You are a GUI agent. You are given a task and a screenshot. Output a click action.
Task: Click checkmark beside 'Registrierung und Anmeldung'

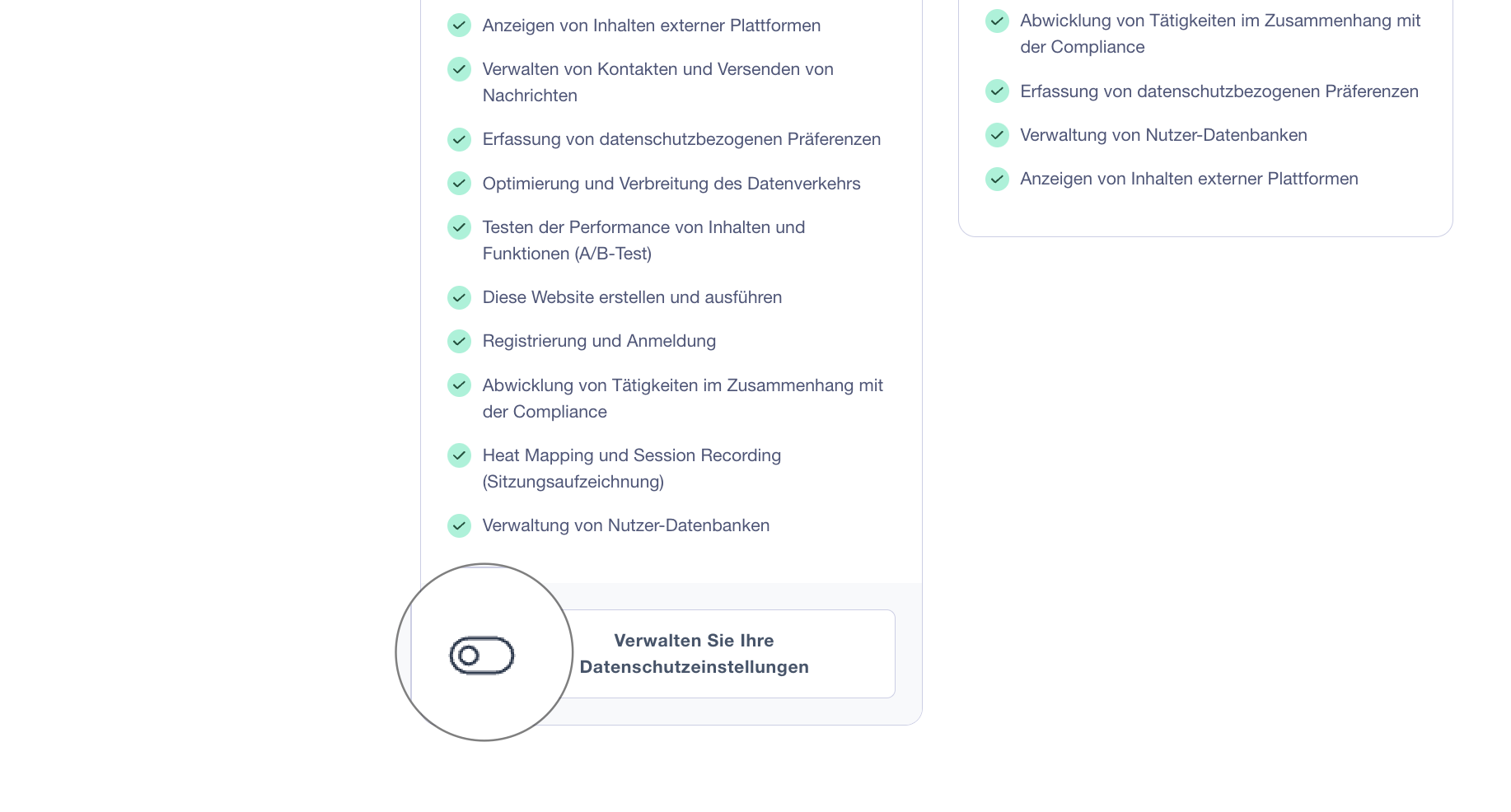(x=459, y=341)
